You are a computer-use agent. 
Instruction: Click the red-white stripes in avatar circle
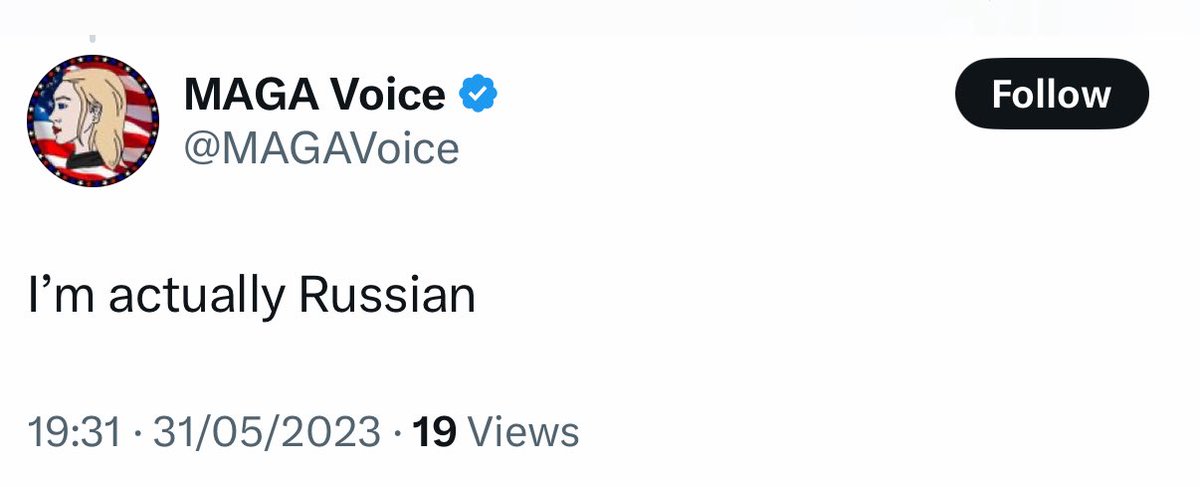139,125
